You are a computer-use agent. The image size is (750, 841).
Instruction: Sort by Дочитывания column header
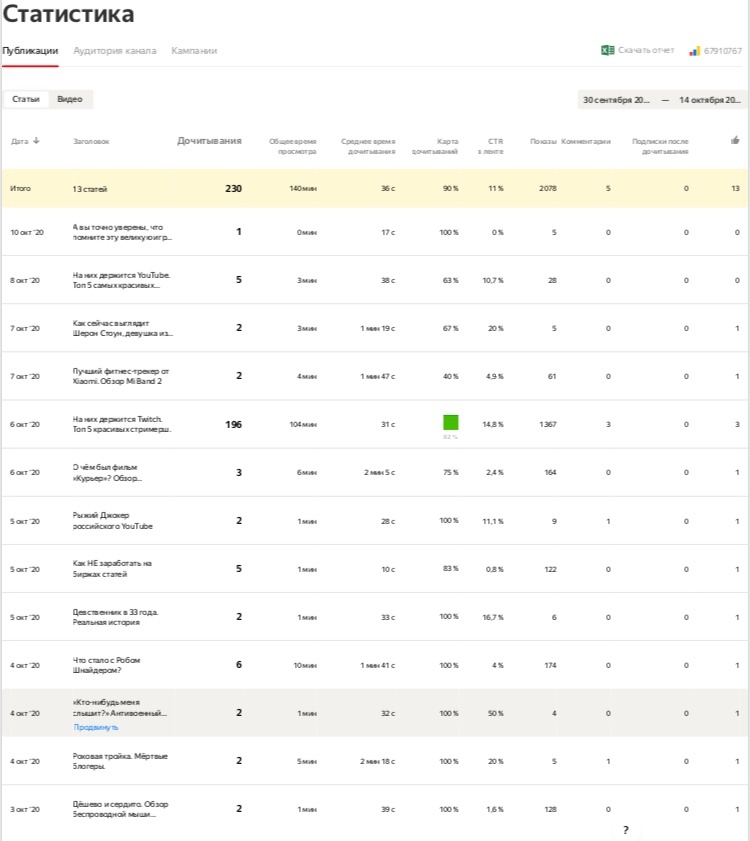click(209, 141)
